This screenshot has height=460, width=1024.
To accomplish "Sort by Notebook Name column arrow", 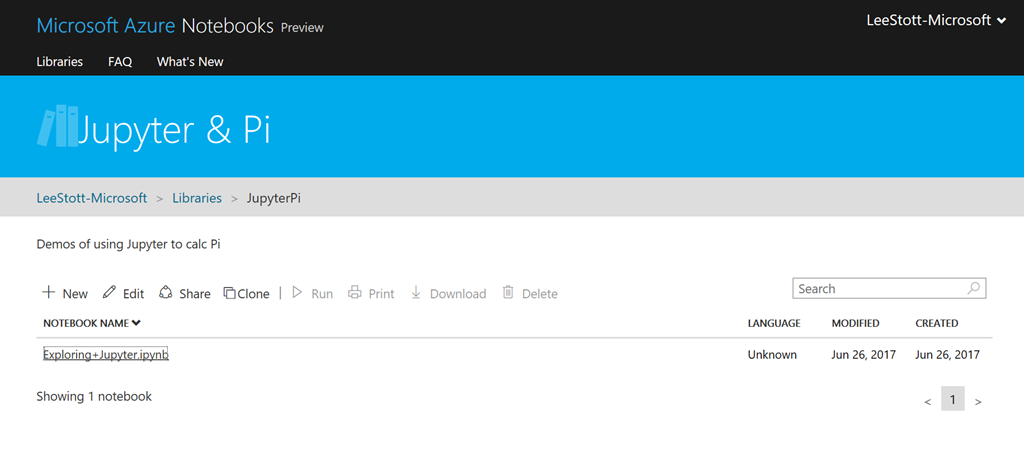I will tap(136, 323).
